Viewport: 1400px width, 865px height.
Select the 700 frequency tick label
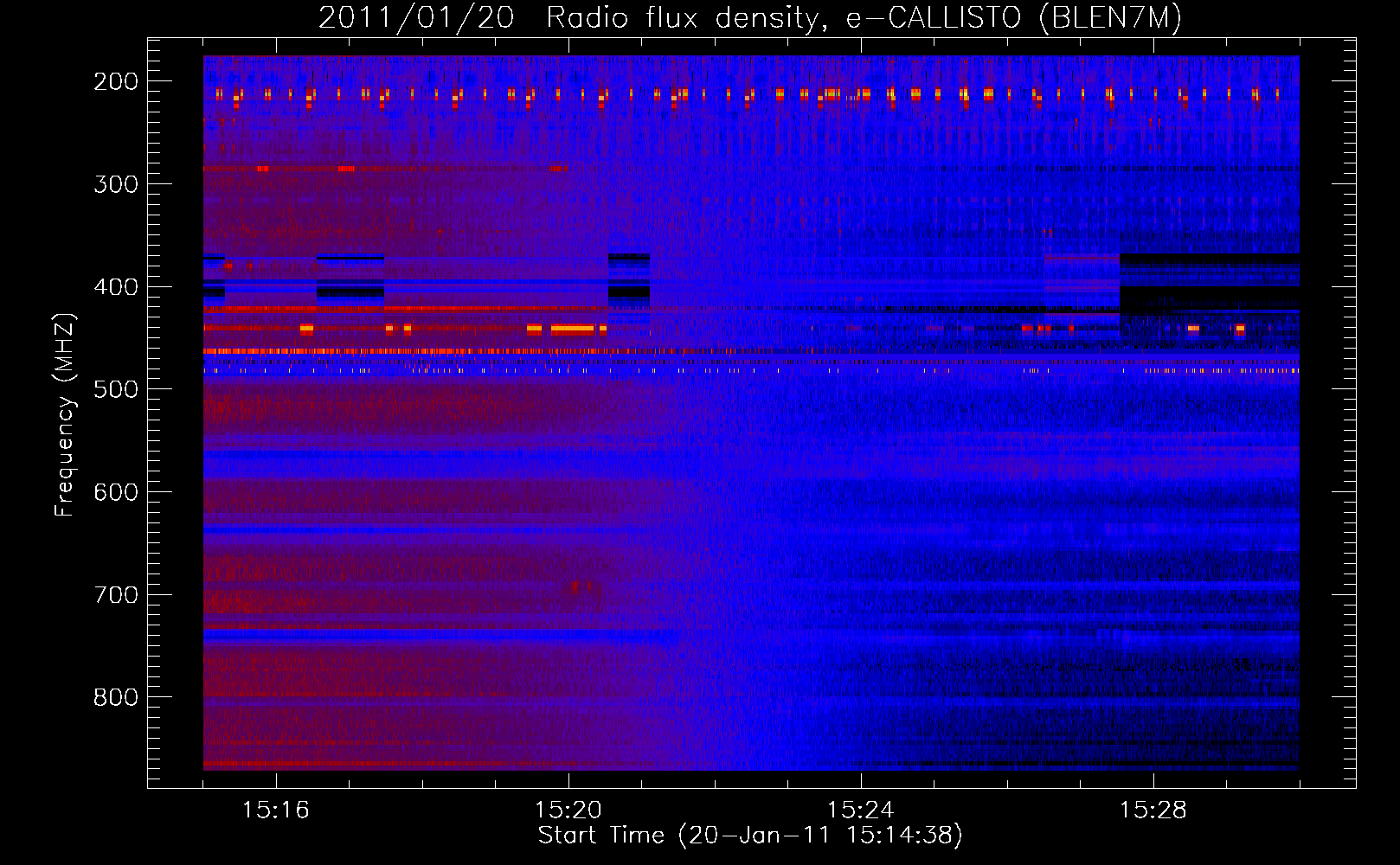coord(116,596)
